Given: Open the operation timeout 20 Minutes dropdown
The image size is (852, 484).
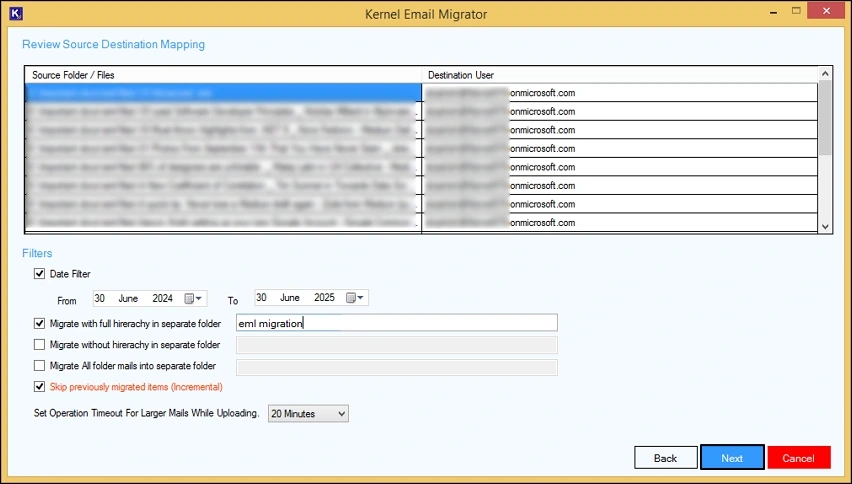Looking at the screenshot, I should coord(308,413).
